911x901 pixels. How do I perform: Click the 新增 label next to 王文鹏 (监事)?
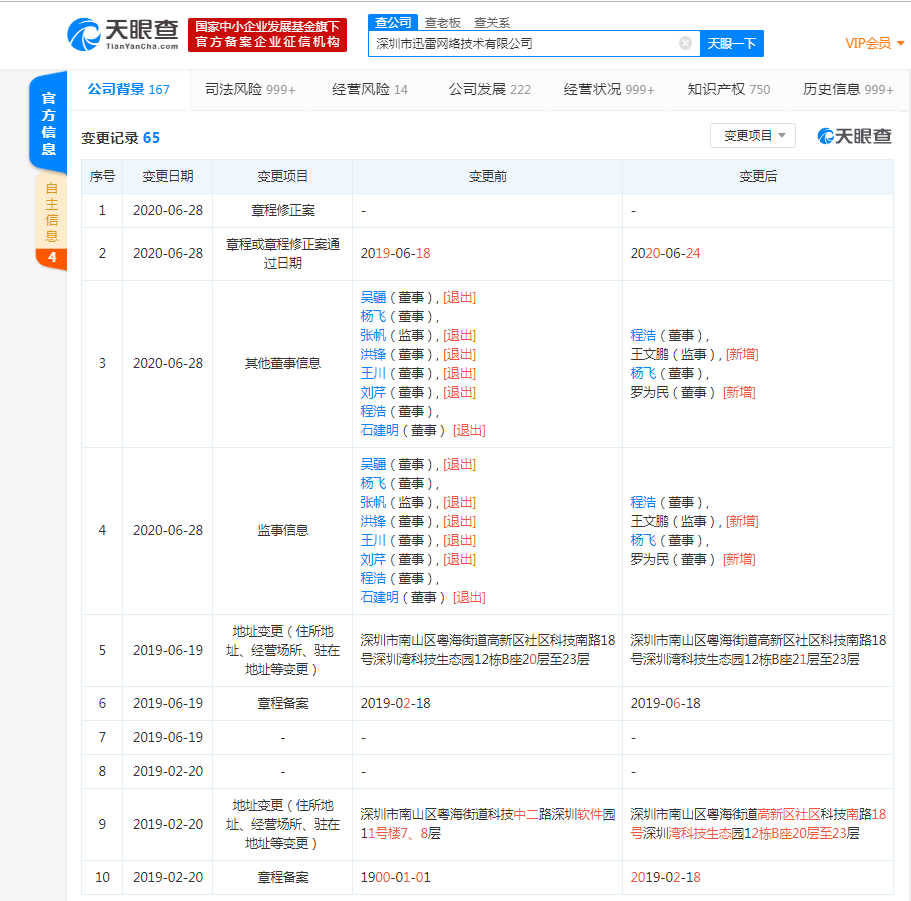pyautogui.click(x=742, y=353)
